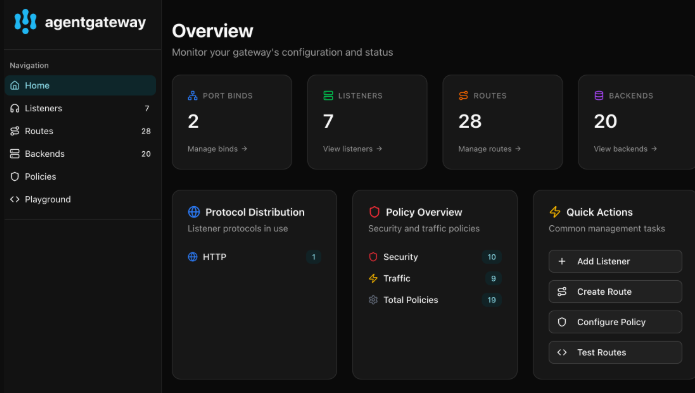Click the Quick Actions lightning bolt icon

coord(555,212)
